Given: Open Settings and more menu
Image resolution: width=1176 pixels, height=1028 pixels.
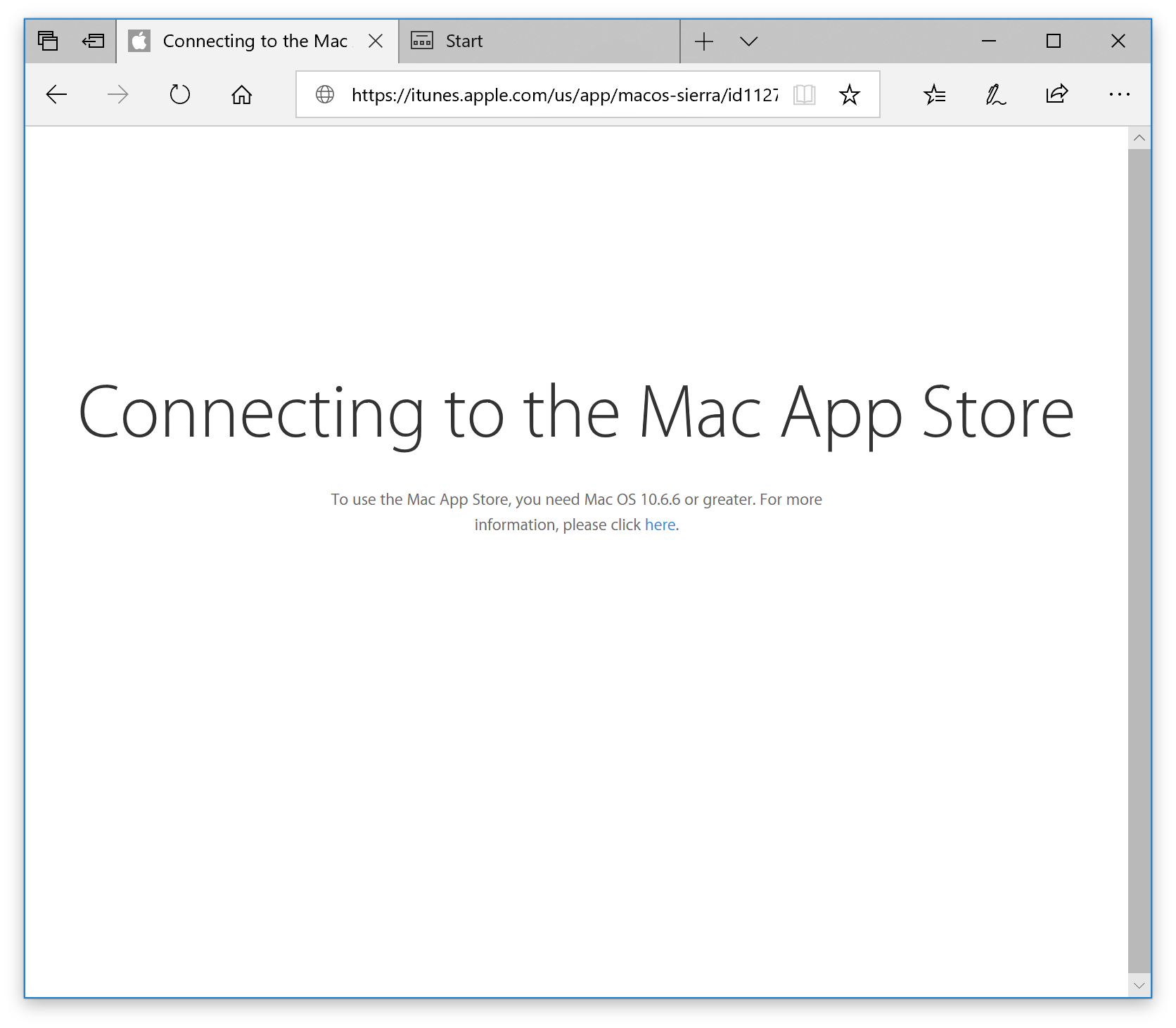Looking at the screenshot, I should [x=1119, y=94].
